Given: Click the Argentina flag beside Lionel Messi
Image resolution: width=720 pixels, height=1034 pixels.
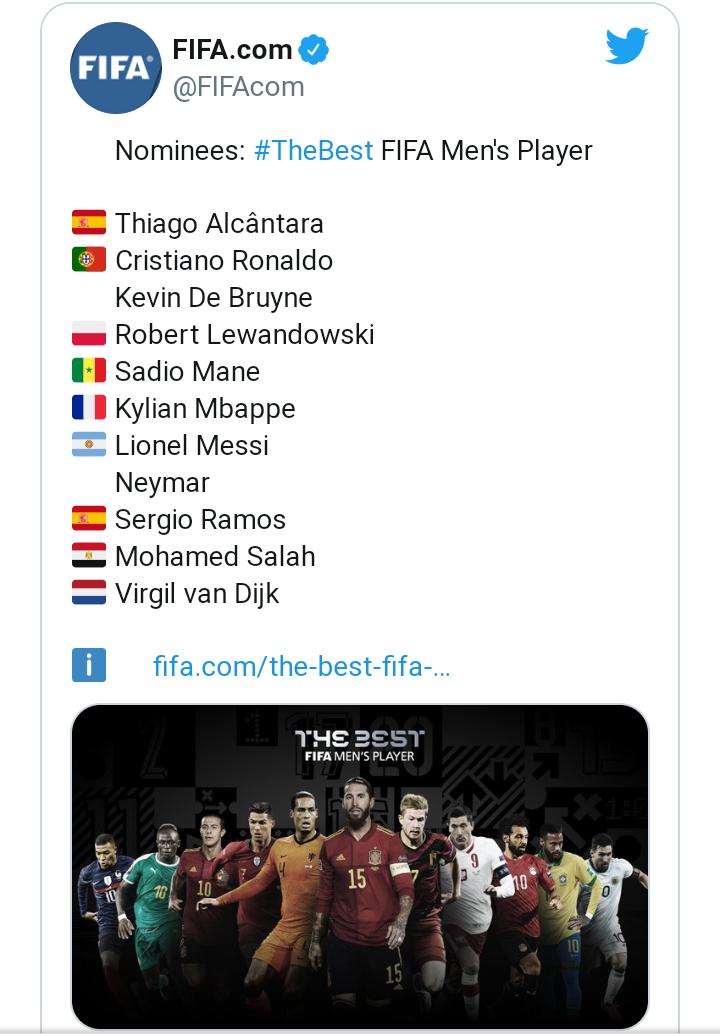Looking at the screenshot, I should [x=89, y=445].
